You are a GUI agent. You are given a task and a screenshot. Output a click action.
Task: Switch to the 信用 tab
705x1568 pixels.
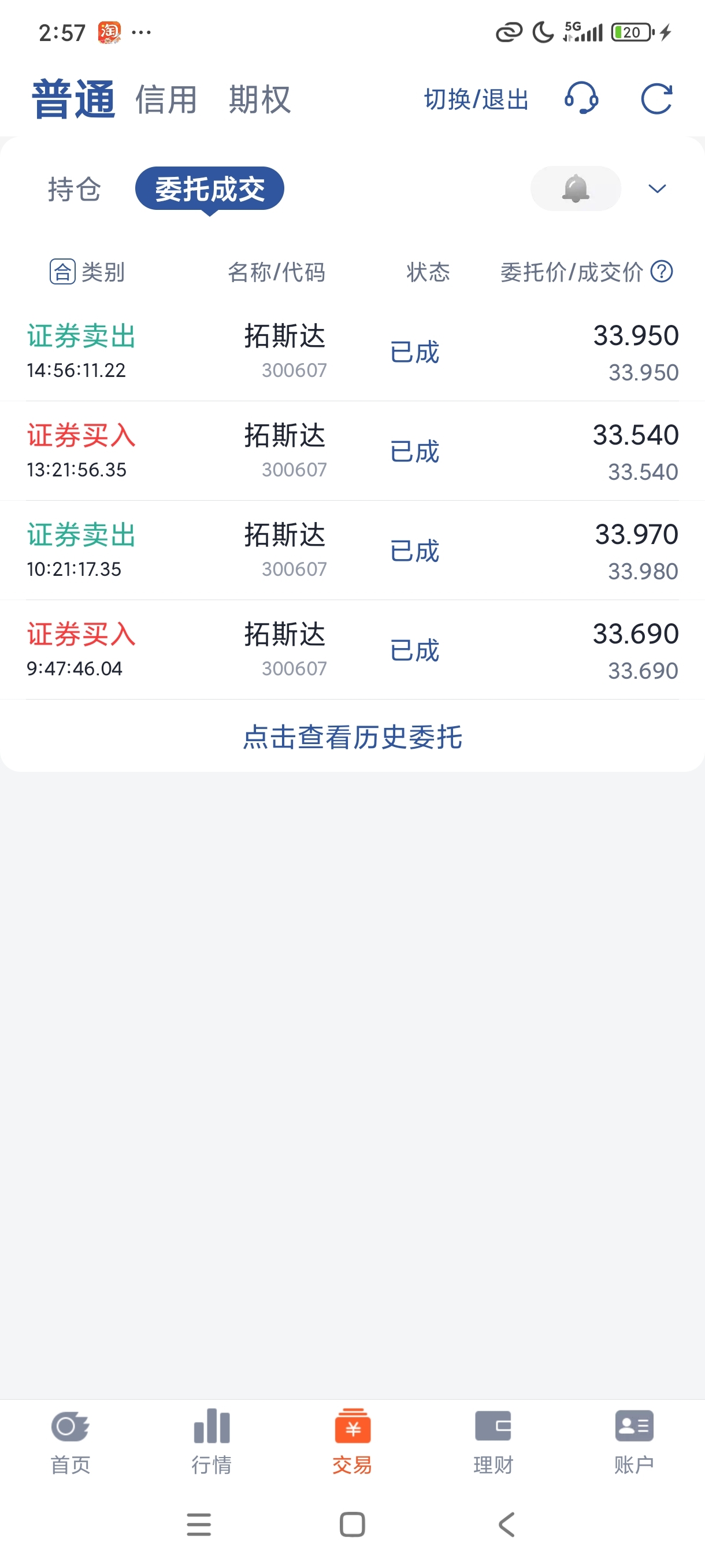166,100
